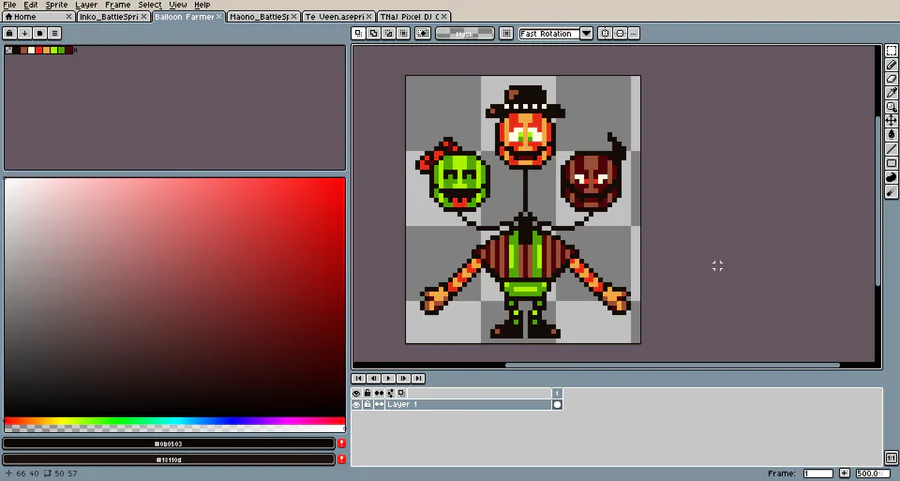This screenshot has width=900, height=481.
Task: Open the Help menu
Action: pyautogui.click(x=202, y=5)
